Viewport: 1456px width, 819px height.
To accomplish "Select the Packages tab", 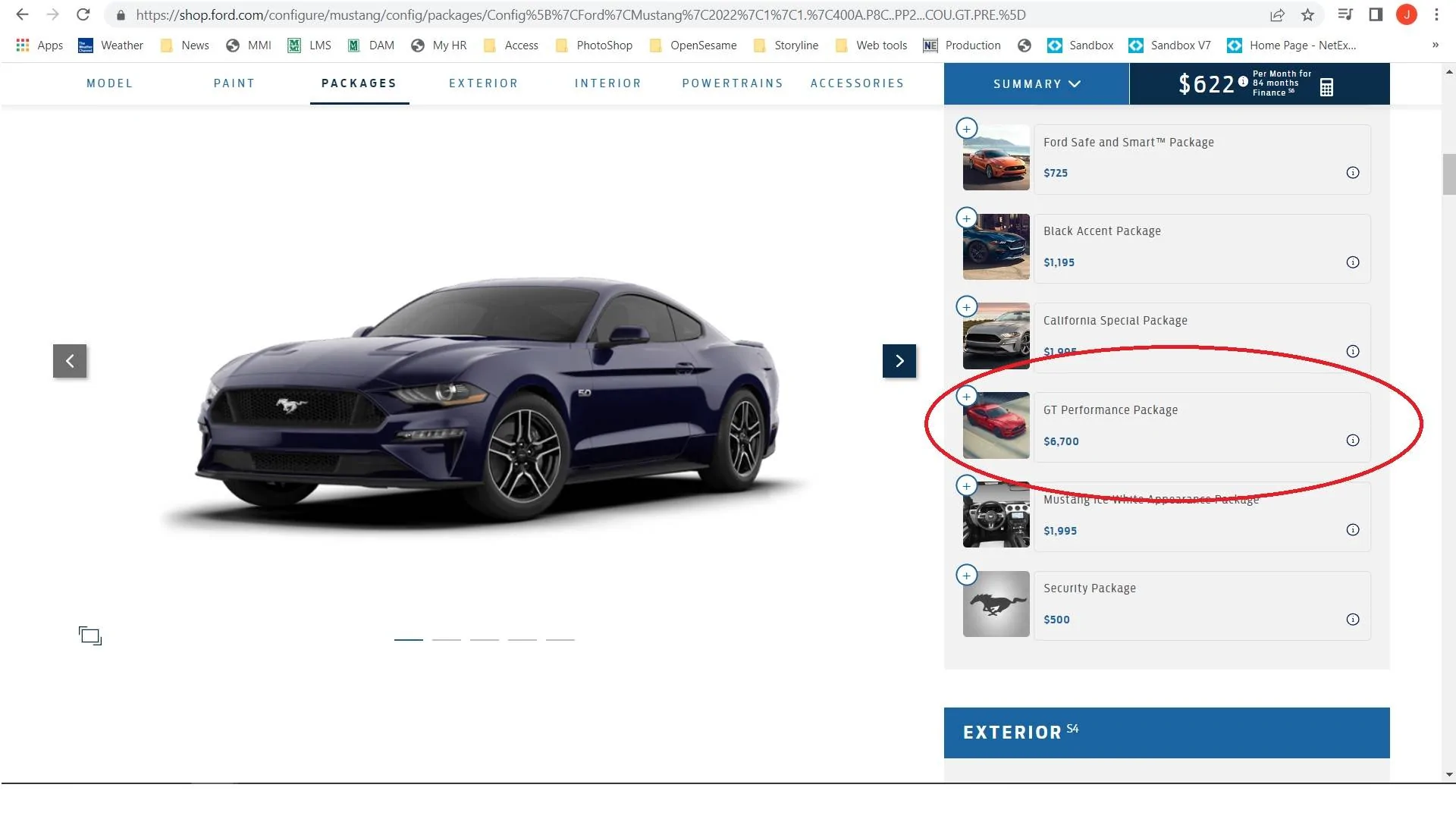I will click(x=359, y=83).
